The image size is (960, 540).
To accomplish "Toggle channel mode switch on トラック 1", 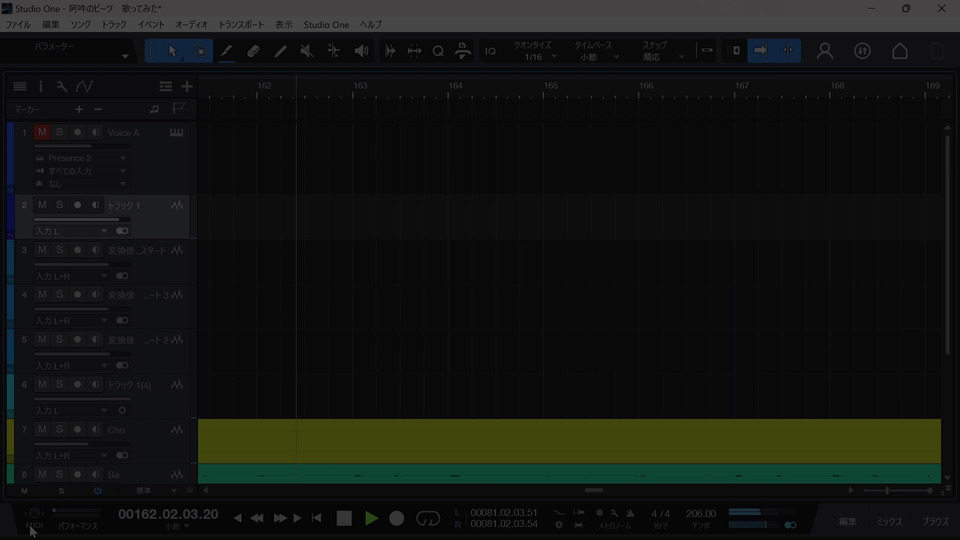I will 122,231.
